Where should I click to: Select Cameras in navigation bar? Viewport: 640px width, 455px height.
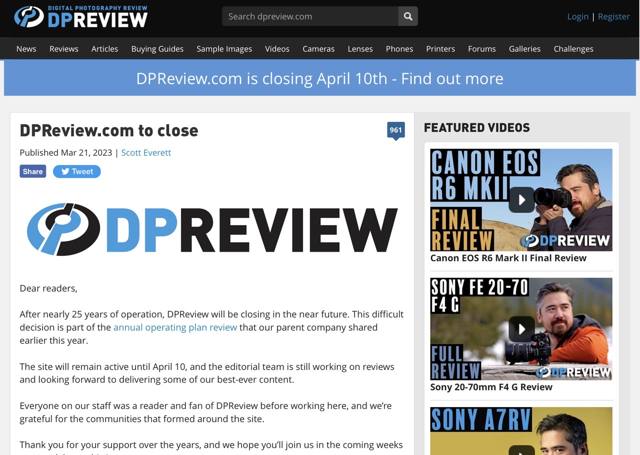tap(319, 48)
